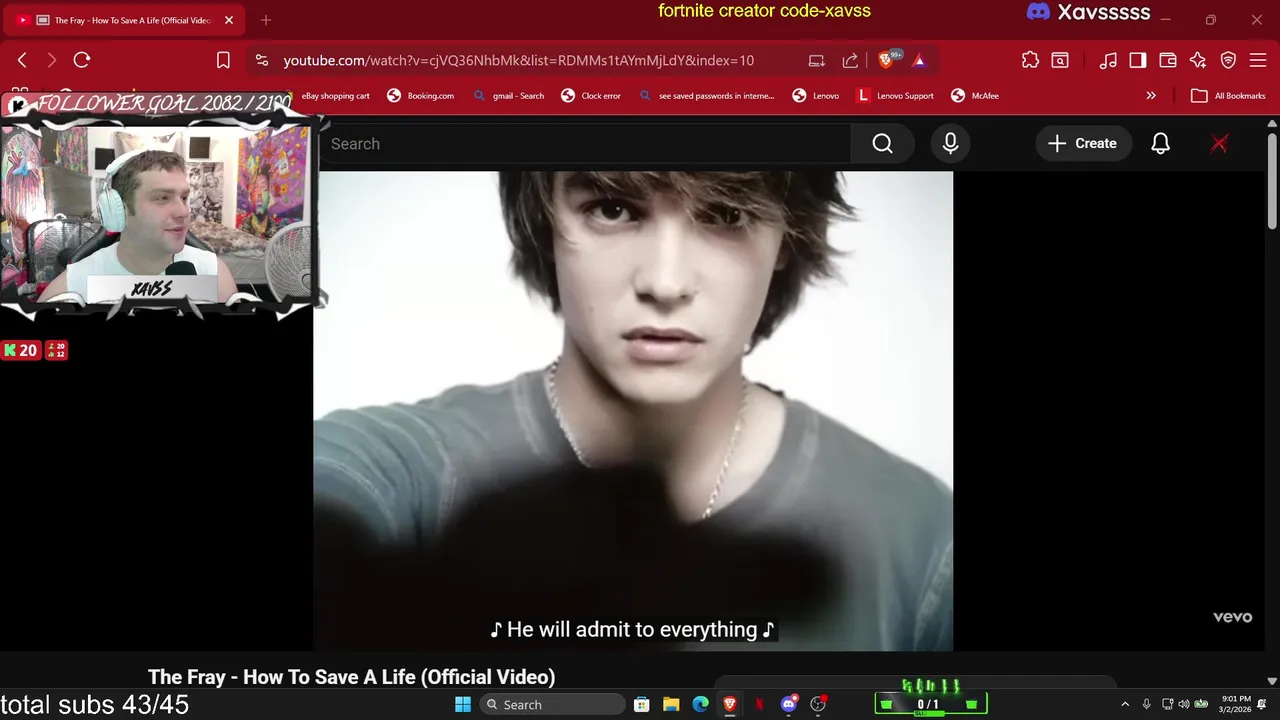Click the taskbar Search box
The height and width of the screenshot is (720, 1280).
[x=553, y=705]
